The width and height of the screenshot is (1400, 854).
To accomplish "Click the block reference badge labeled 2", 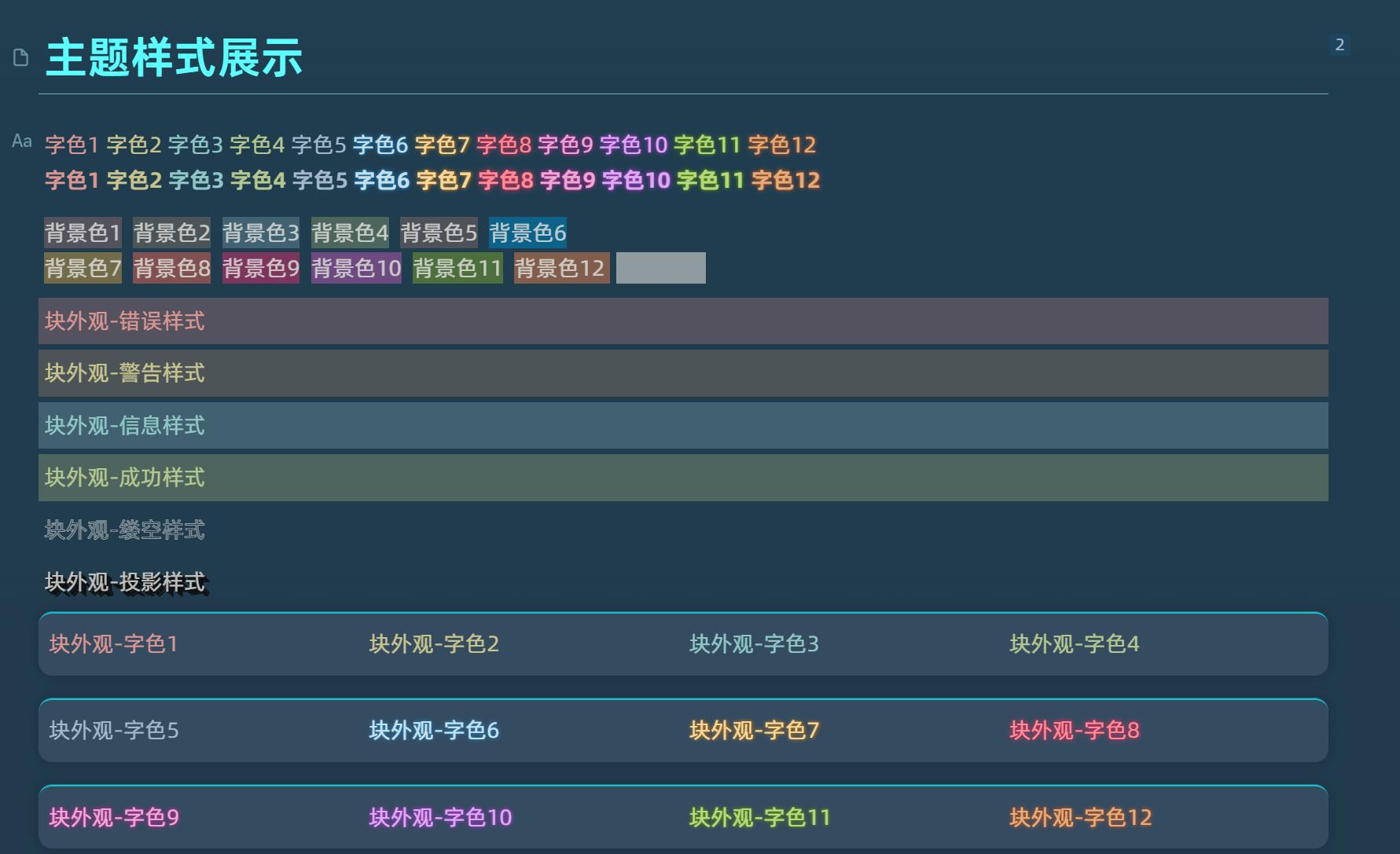I will click(x=1339, y=45).
